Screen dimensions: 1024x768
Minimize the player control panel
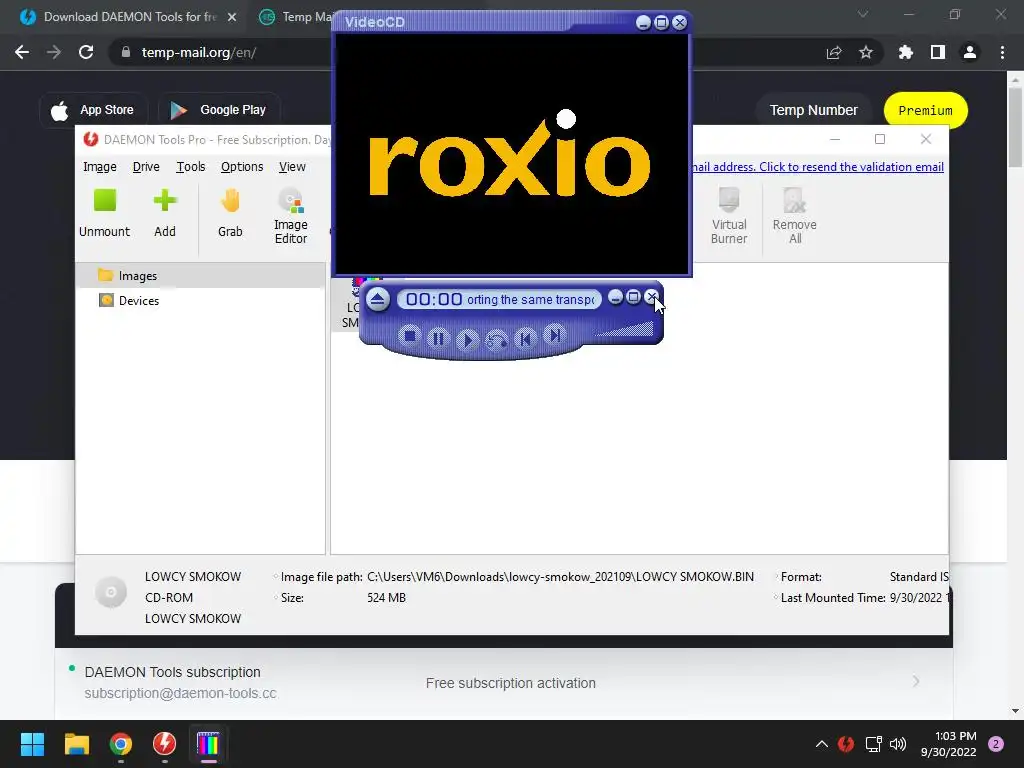[615, 297]
